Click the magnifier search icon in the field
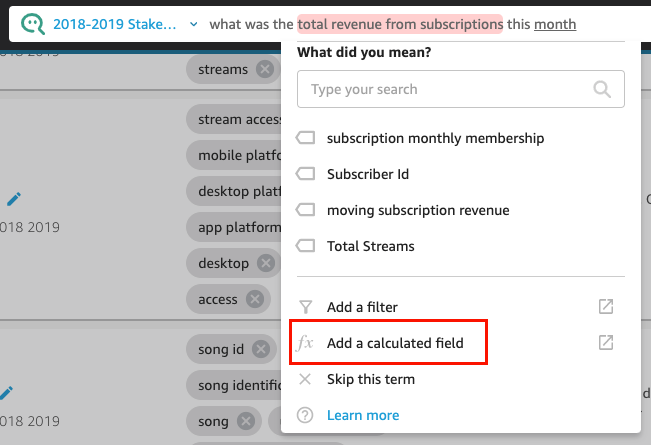651x445 pixels. point(602,89)
